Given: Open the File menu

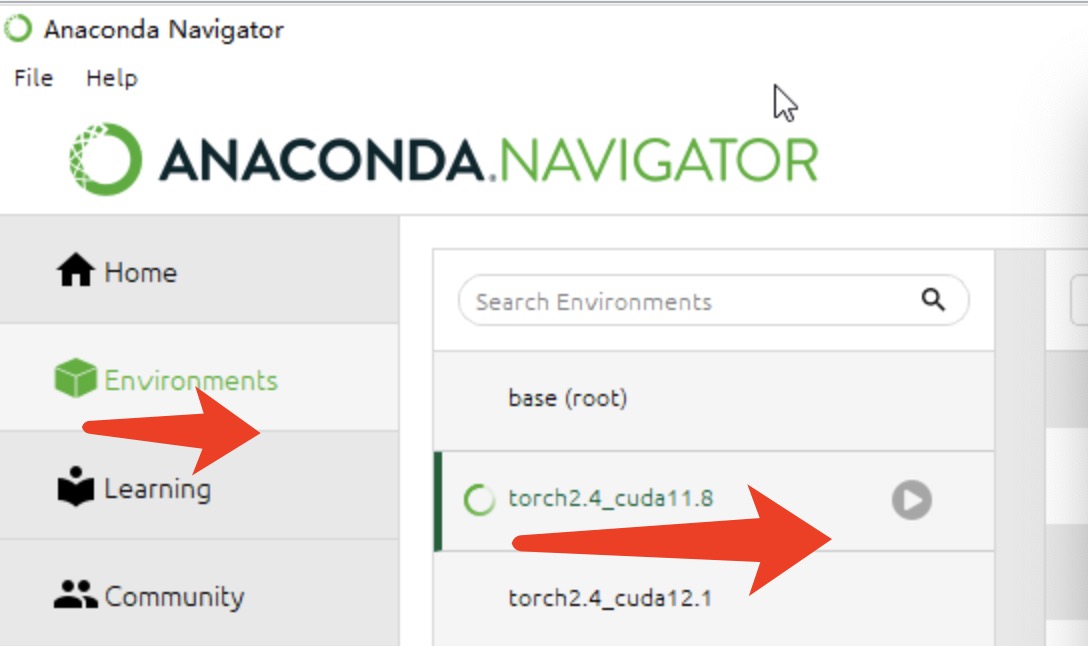Looking at the screenshot, I should [x=33, y=78].
